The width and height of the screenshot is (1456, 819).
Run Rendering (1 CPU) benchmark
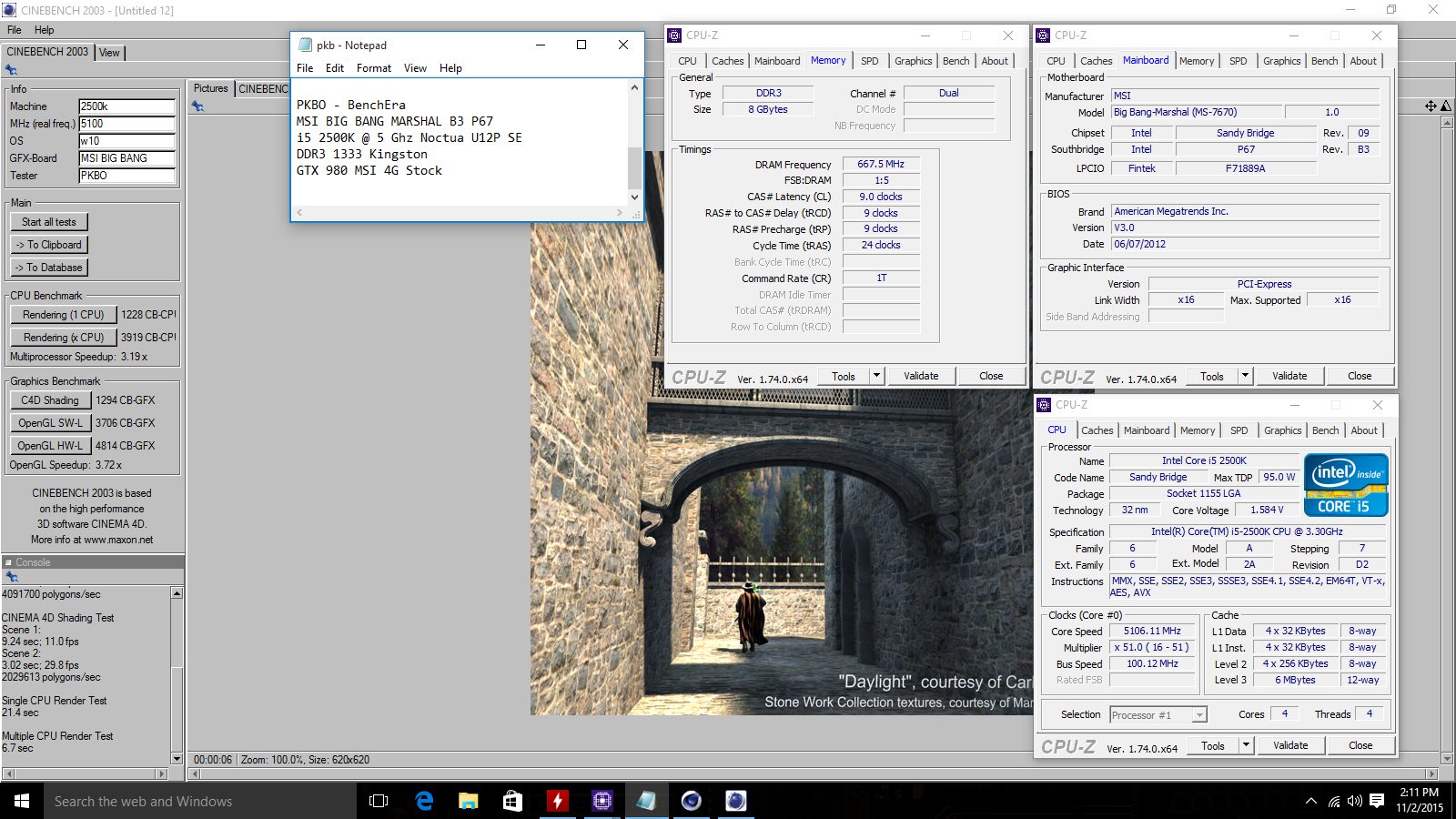[64, 315]
